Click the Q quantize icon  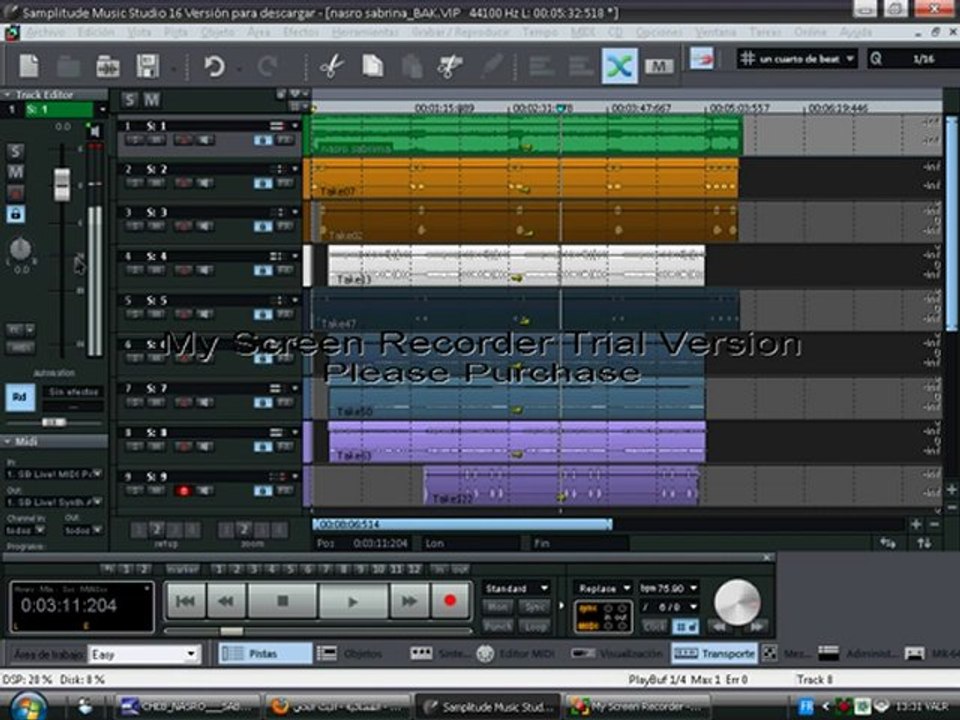click(x=876, y=59)
